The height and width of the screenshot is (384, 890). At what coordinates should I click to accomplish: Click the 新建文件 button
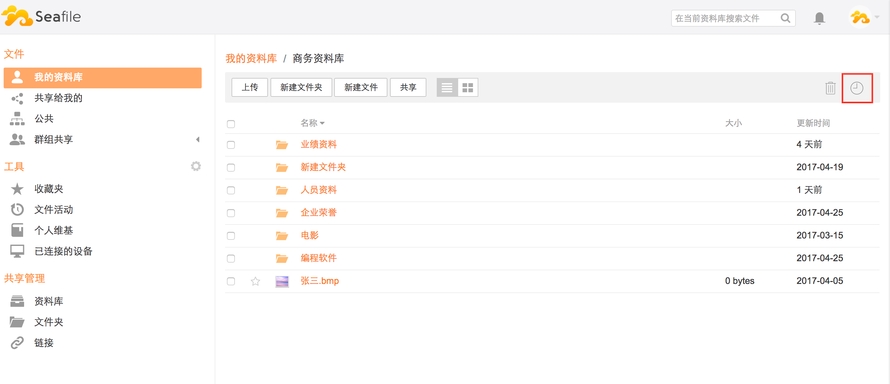click(361, 87)
